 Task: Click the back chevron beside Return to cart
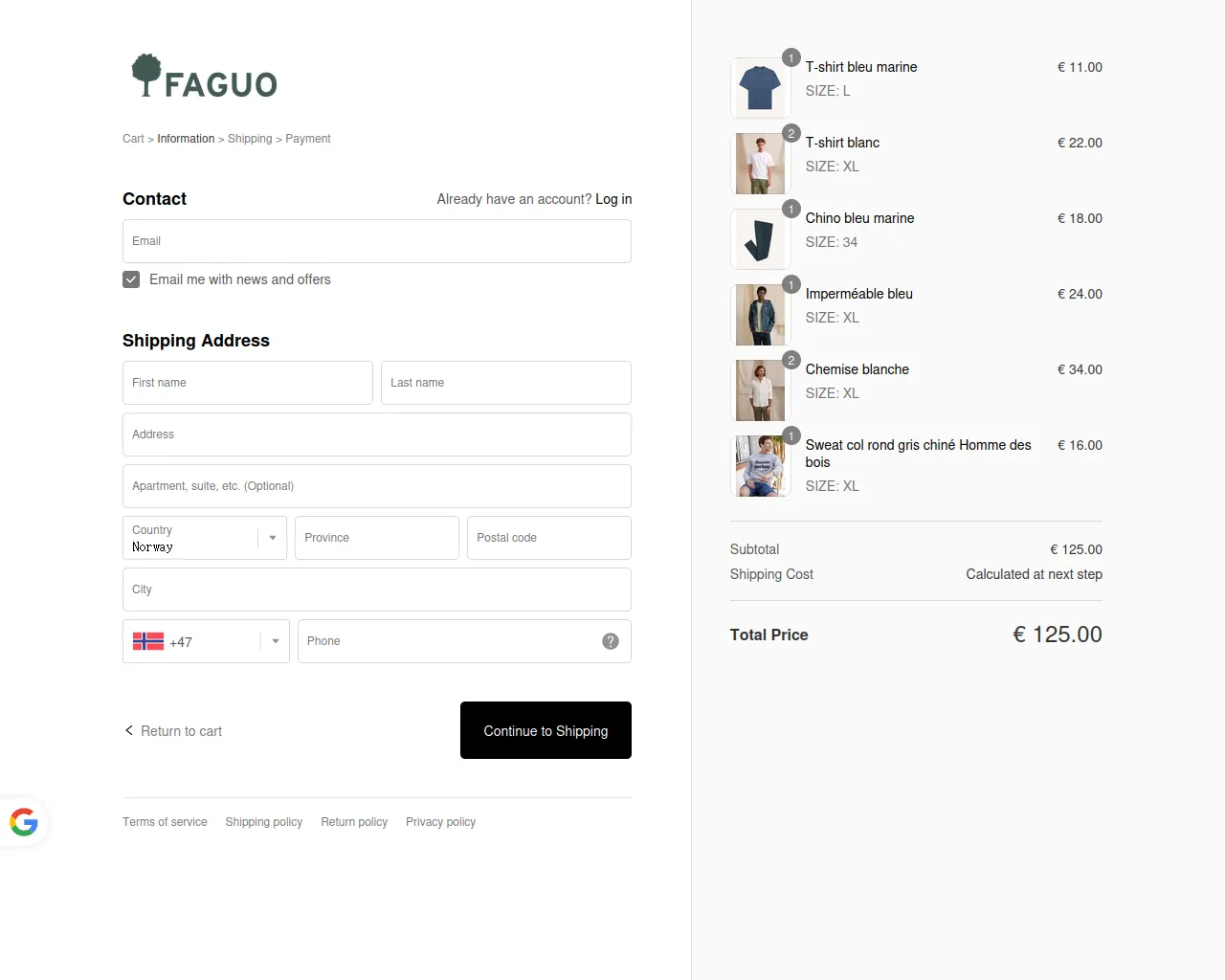coord(129,730)
